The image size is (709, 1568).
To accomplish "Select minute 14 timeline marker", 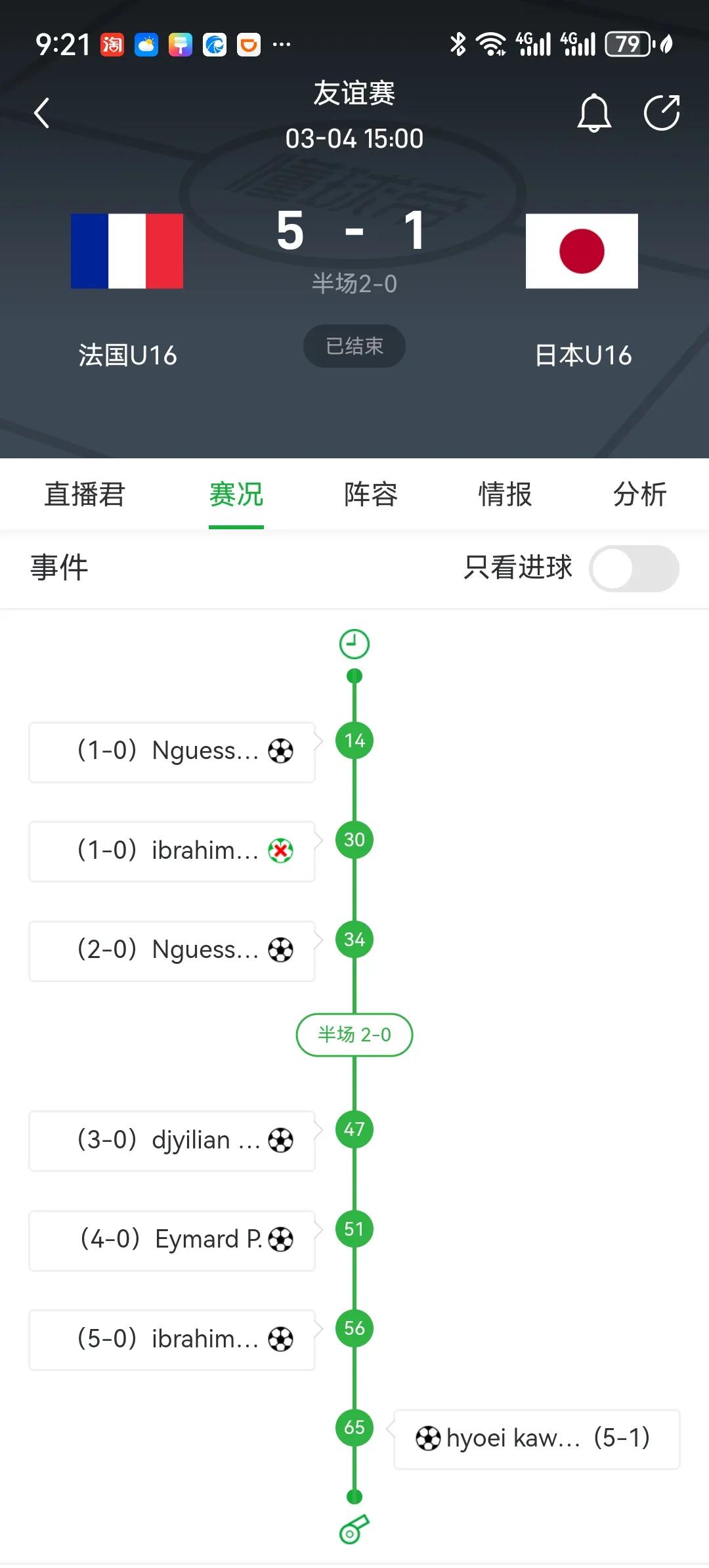I will [354, 741].
